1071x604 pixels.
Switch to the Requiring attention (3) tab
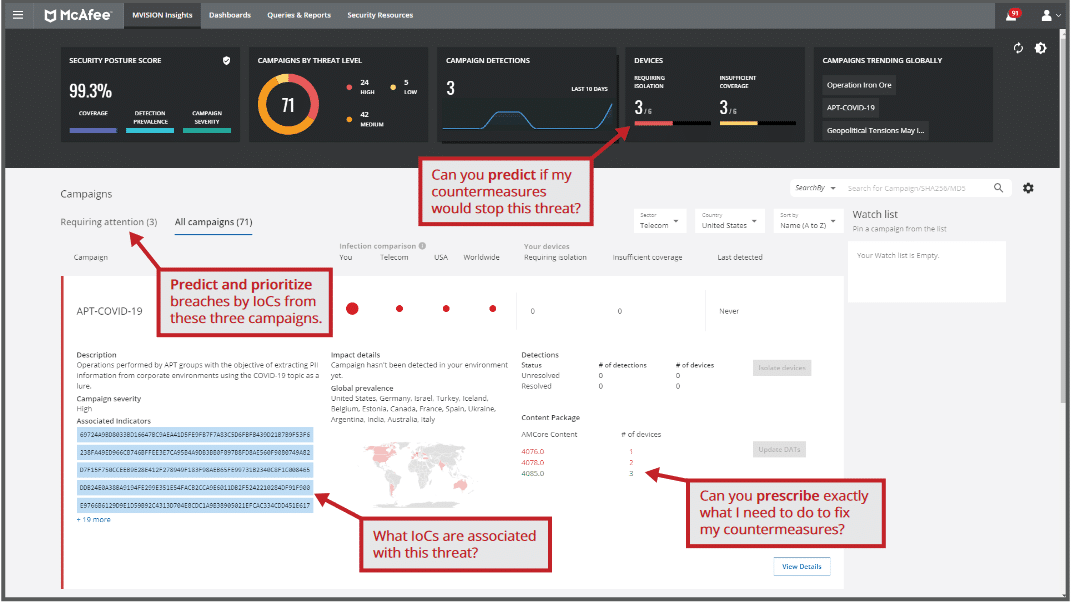pyautogui.click(x=109, y=222)
